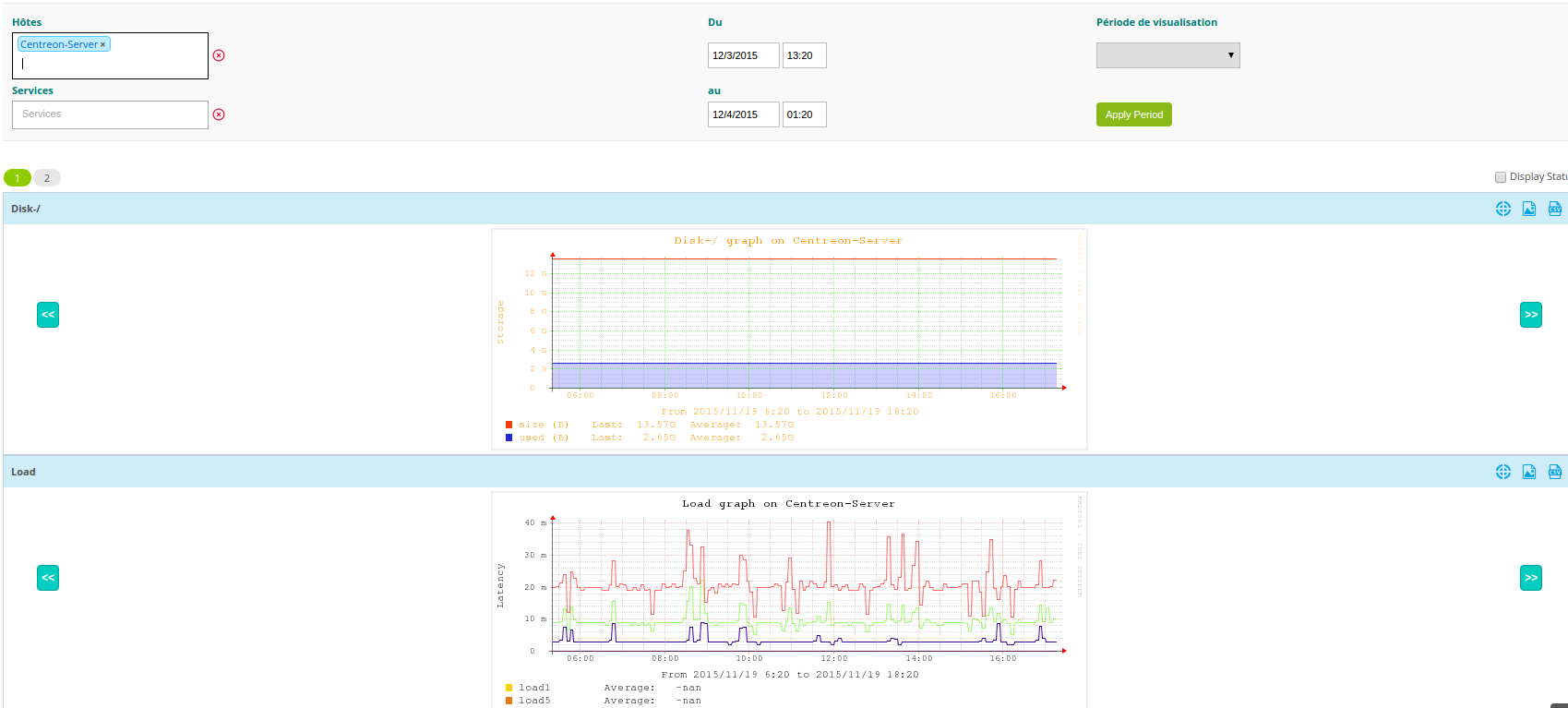Export the Disk-/ graph data as CSV

[x=1554, y=209]
